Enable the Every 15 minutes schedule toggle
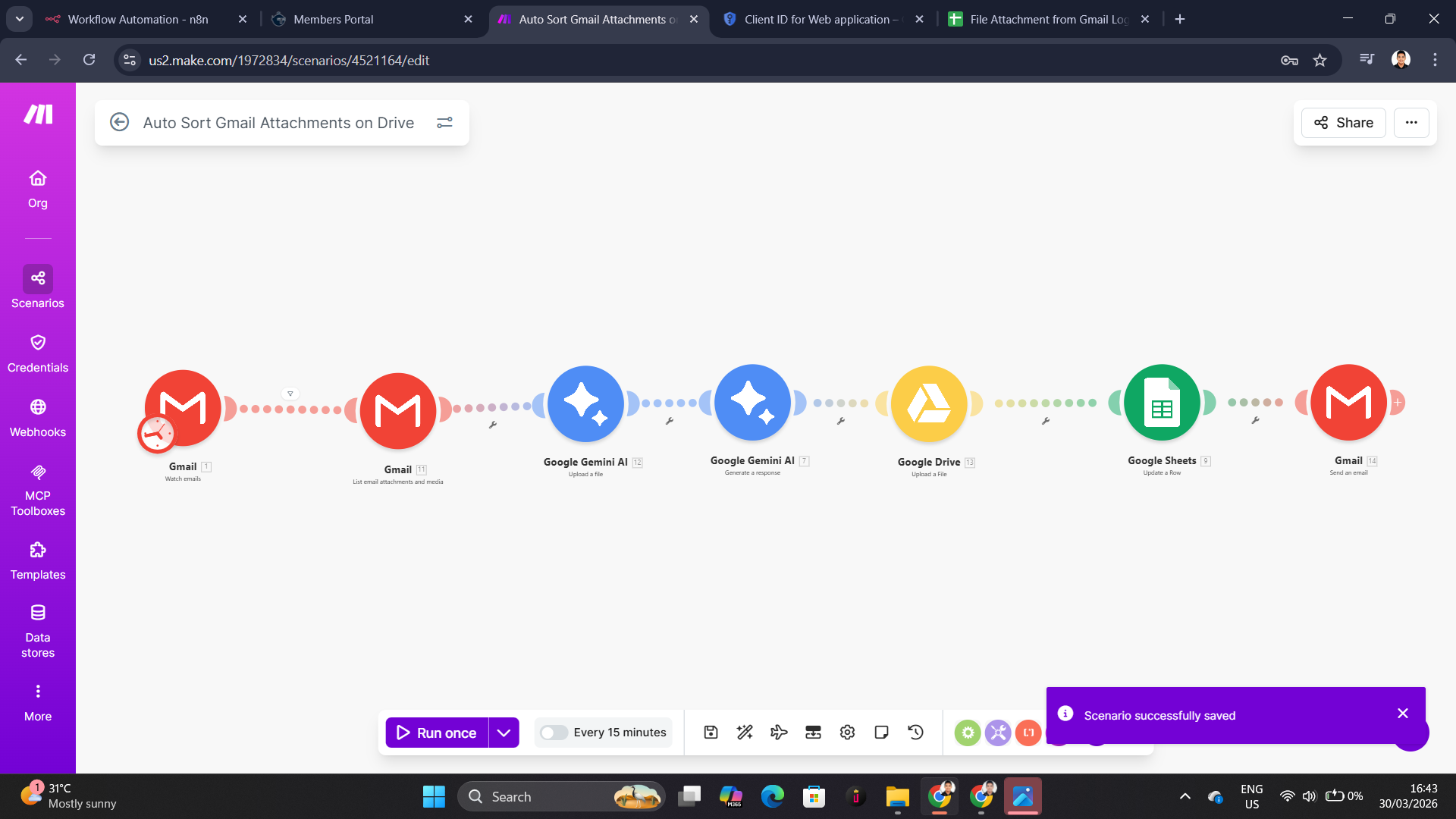This screenshot has height=819, width=1456. coord(554,732)
